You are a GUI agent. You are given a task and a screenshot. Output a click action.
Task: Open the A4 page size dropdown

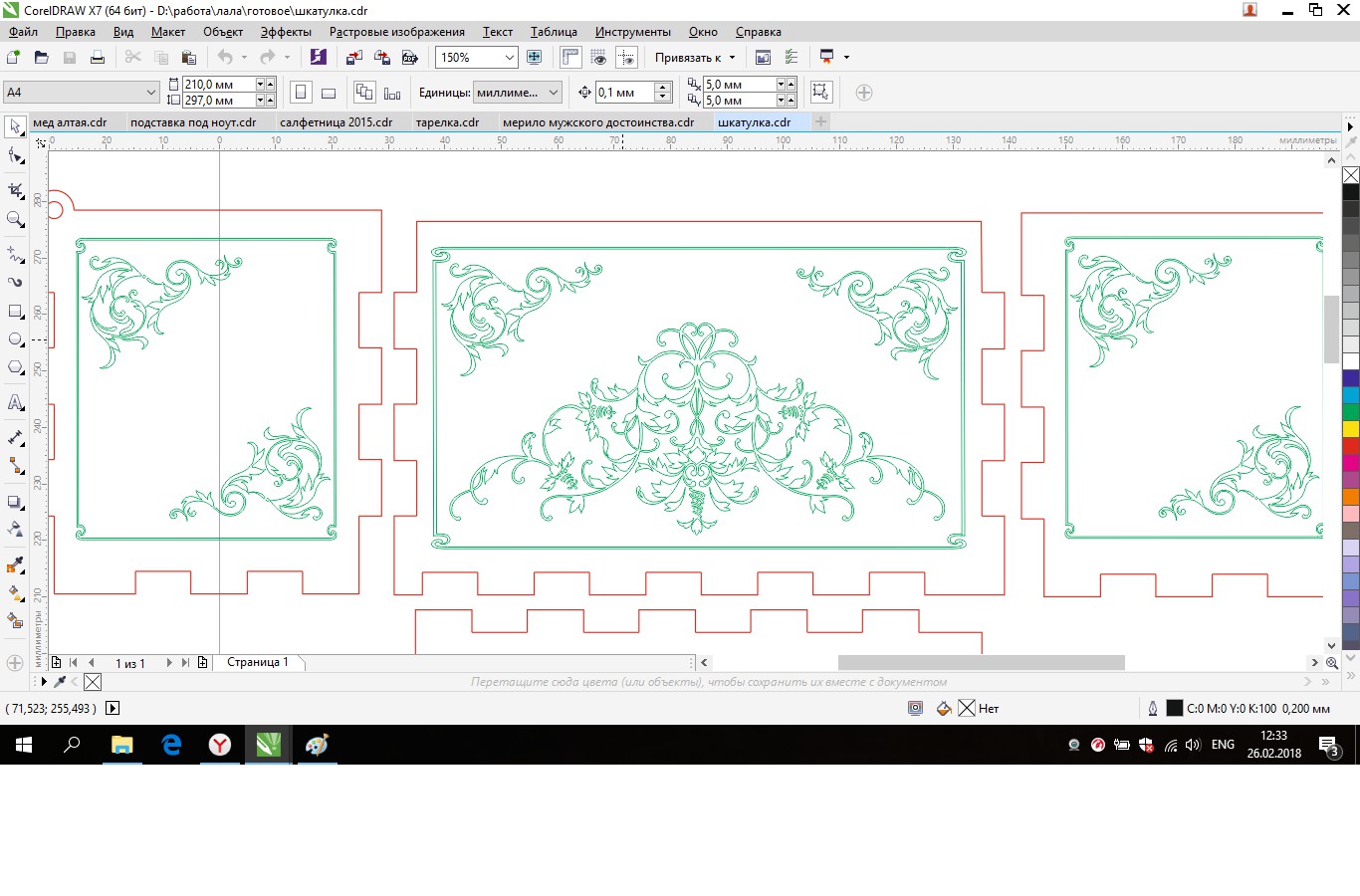151,93
